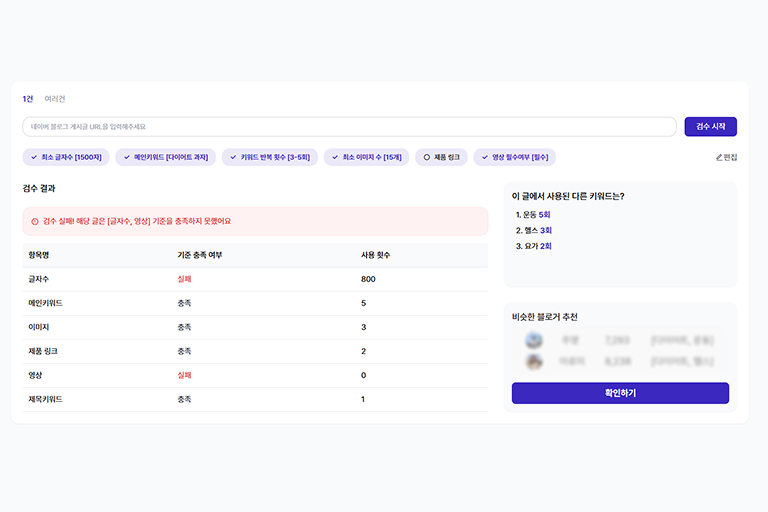The image size is (768, 512).
Task: Click the checkmark icon in 메인키워드 chip
Action: [127, 157]
